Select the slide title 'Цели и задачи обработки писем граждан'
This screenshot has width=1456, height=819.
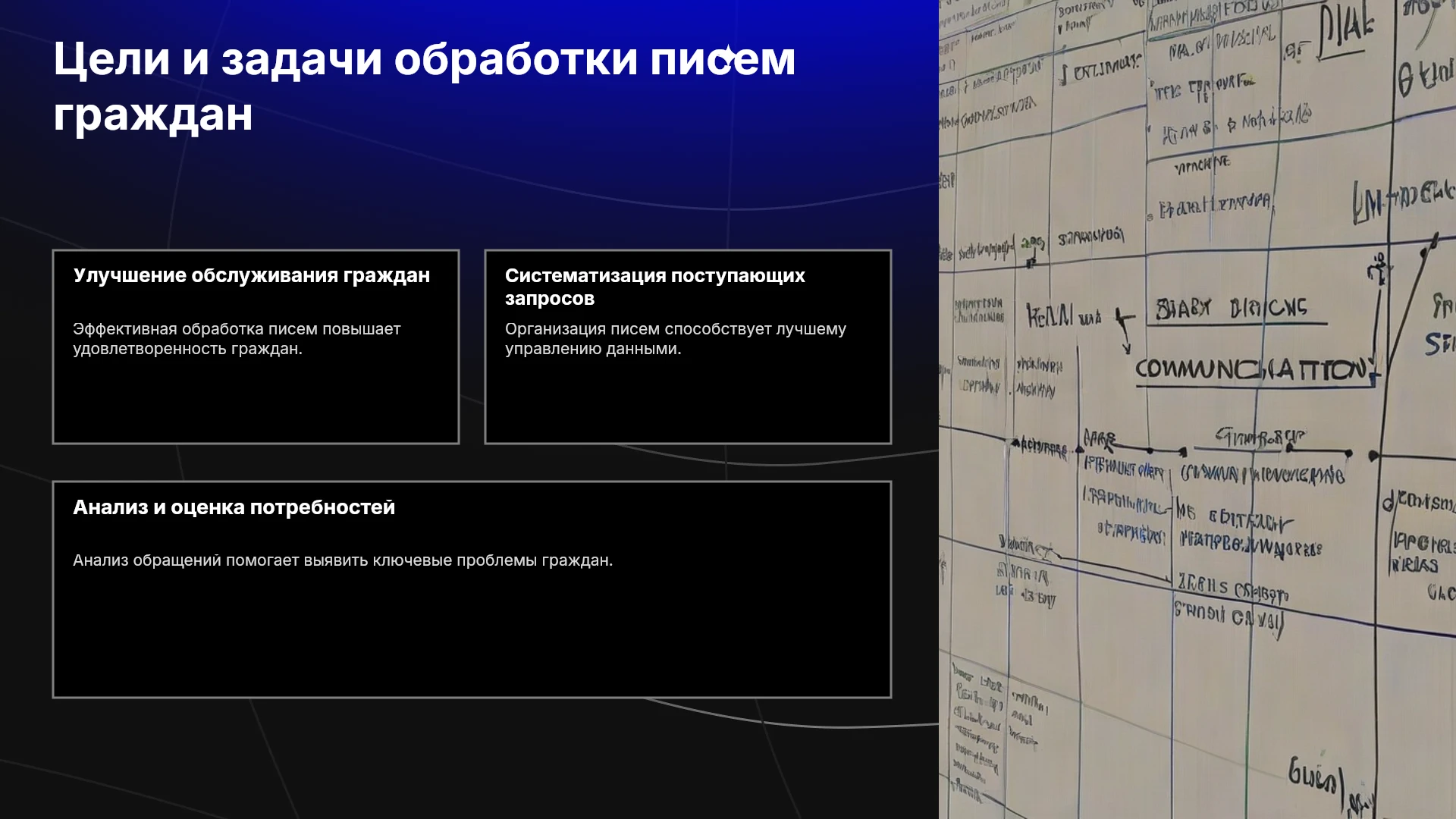[425, 86]
